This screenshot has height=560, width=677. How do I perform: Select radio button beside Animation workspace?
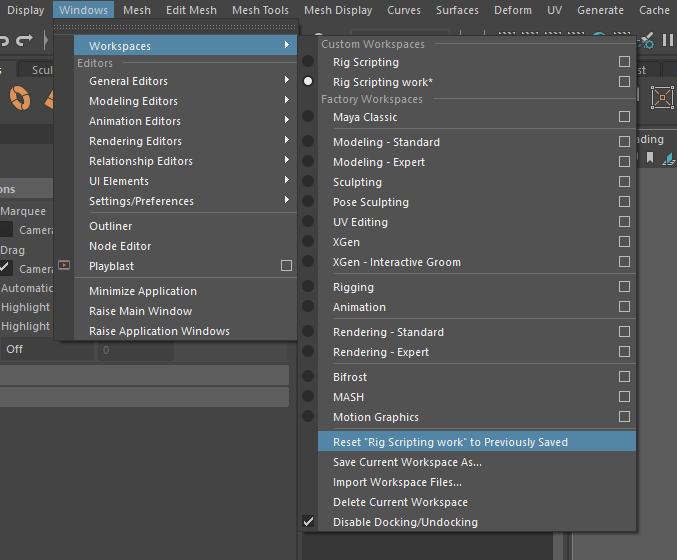click(x=308, y=306)
